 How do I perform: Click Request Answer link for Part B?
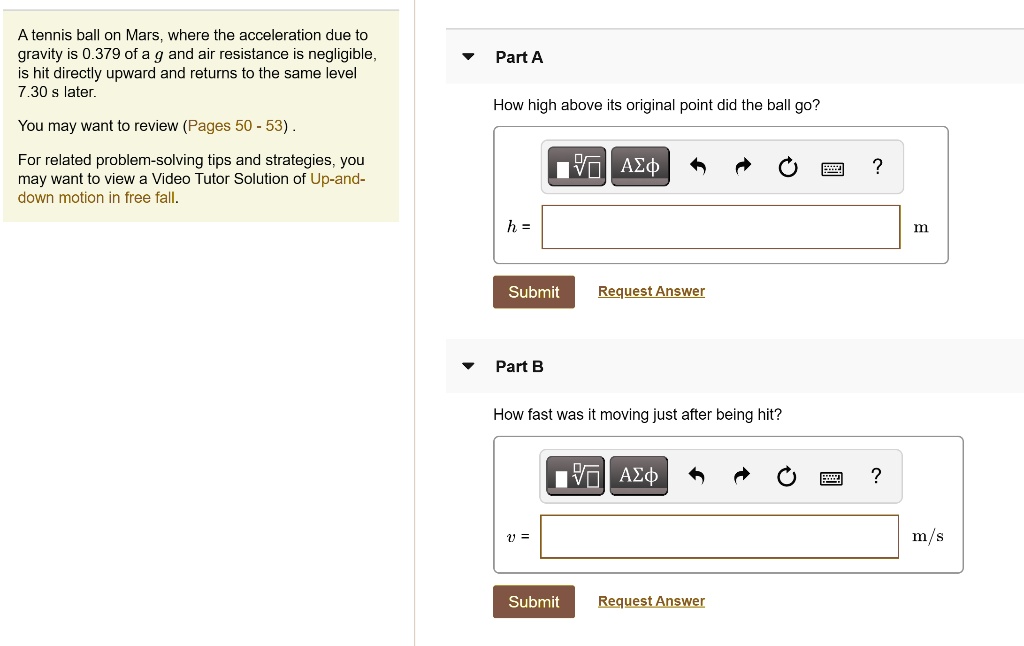651,601
